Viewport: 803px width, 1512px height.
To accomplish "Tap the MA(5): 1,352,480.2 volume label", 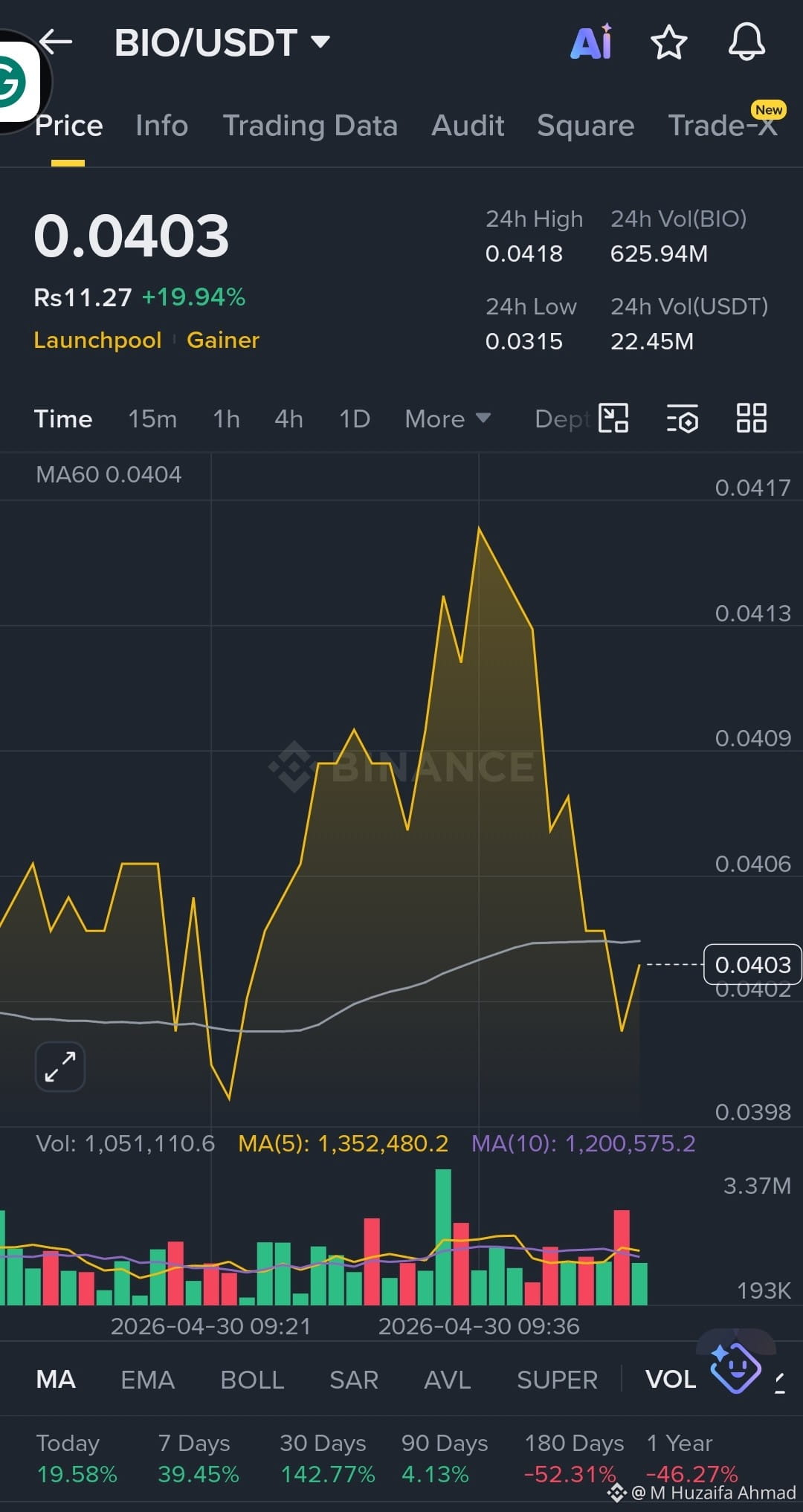I will [344, 1143].
